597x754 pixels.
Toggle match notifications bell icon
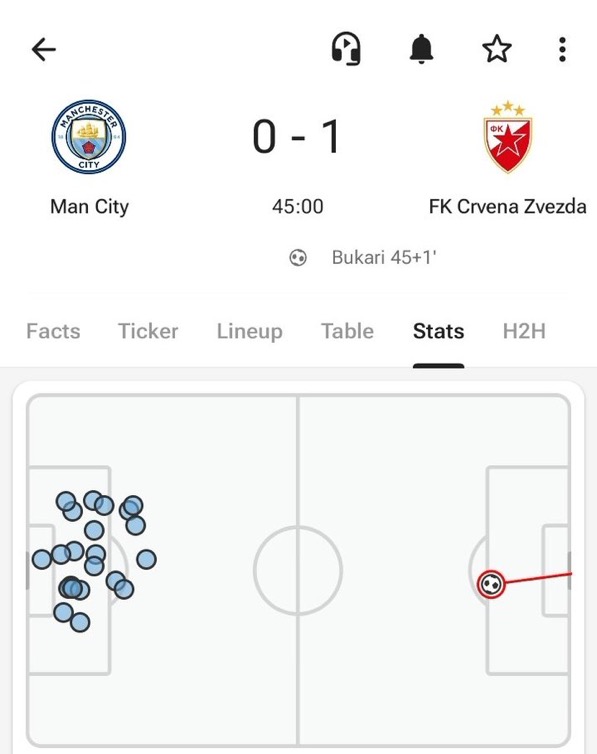click(421, 49)
